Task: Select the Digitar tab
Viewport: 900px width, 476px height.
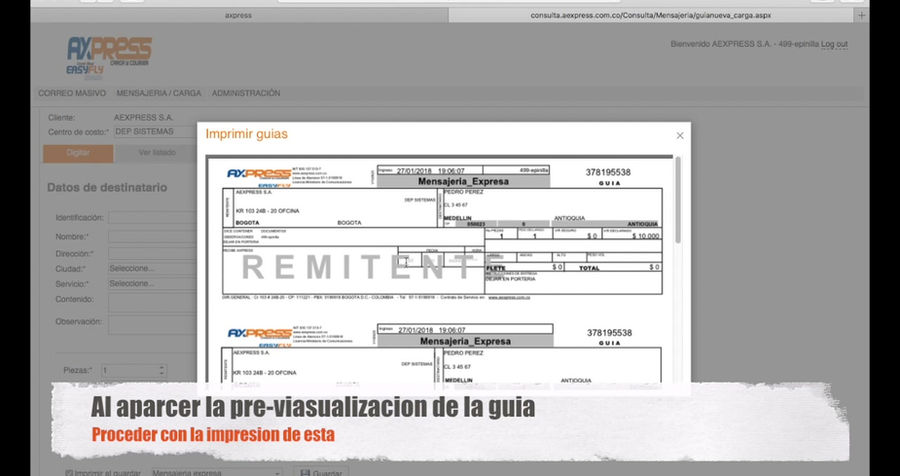Action: (x=78, y=153)
